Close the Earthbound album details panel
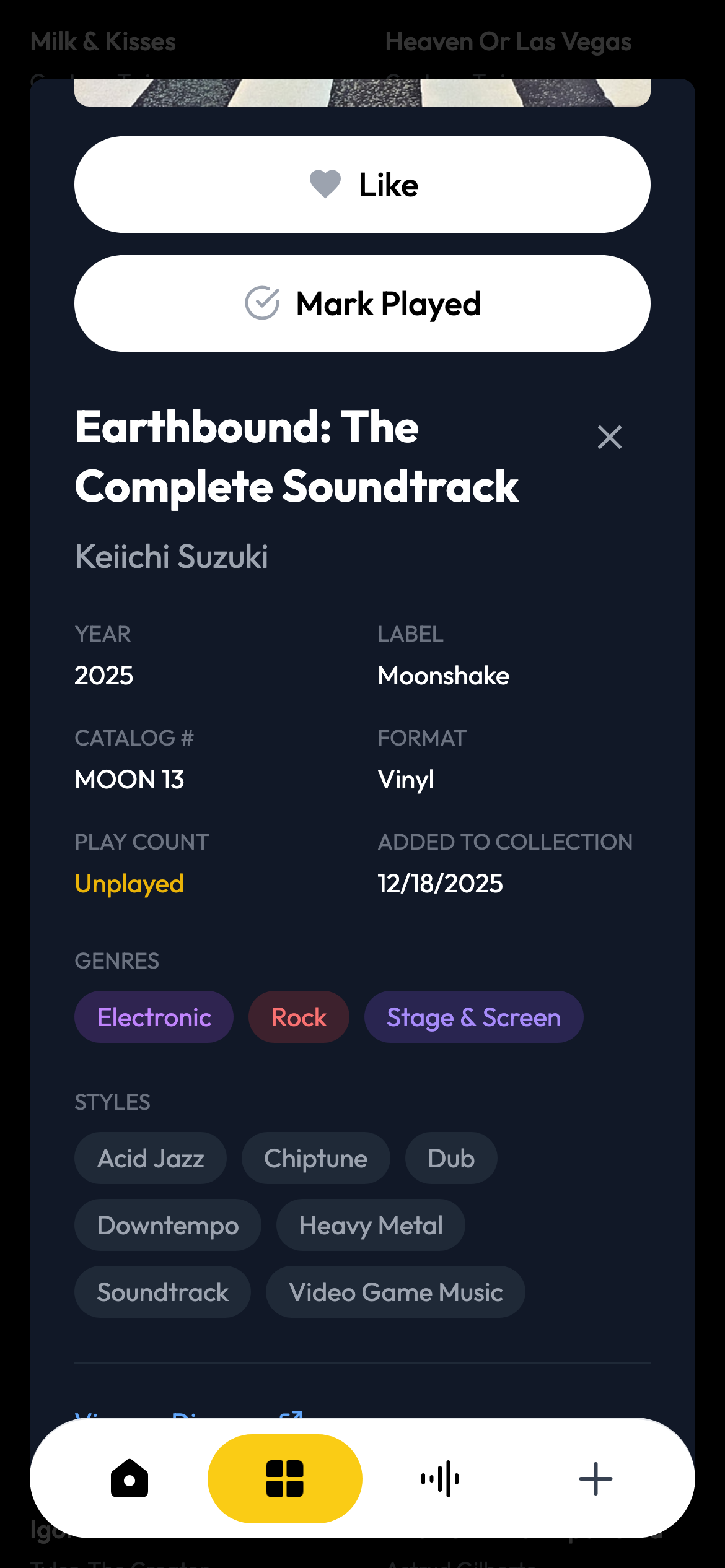The height and width of the screenshot is (1568, 725). [x=609, y=437]
